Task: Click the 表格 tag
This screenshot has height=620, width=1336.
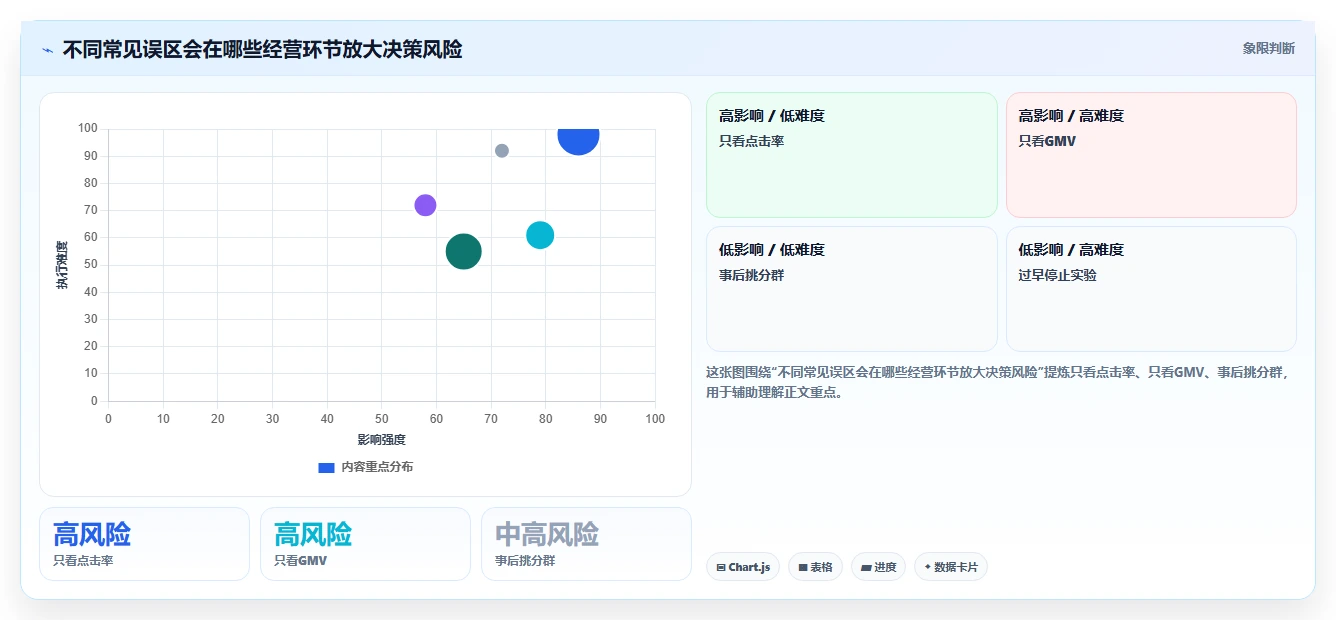Action: point(815,567)
